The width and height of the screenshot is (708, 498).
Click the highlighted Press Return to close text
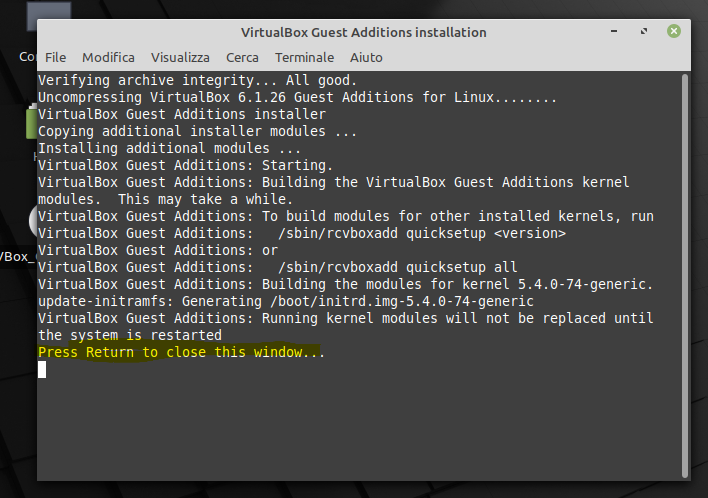click(x=181, y=352)
